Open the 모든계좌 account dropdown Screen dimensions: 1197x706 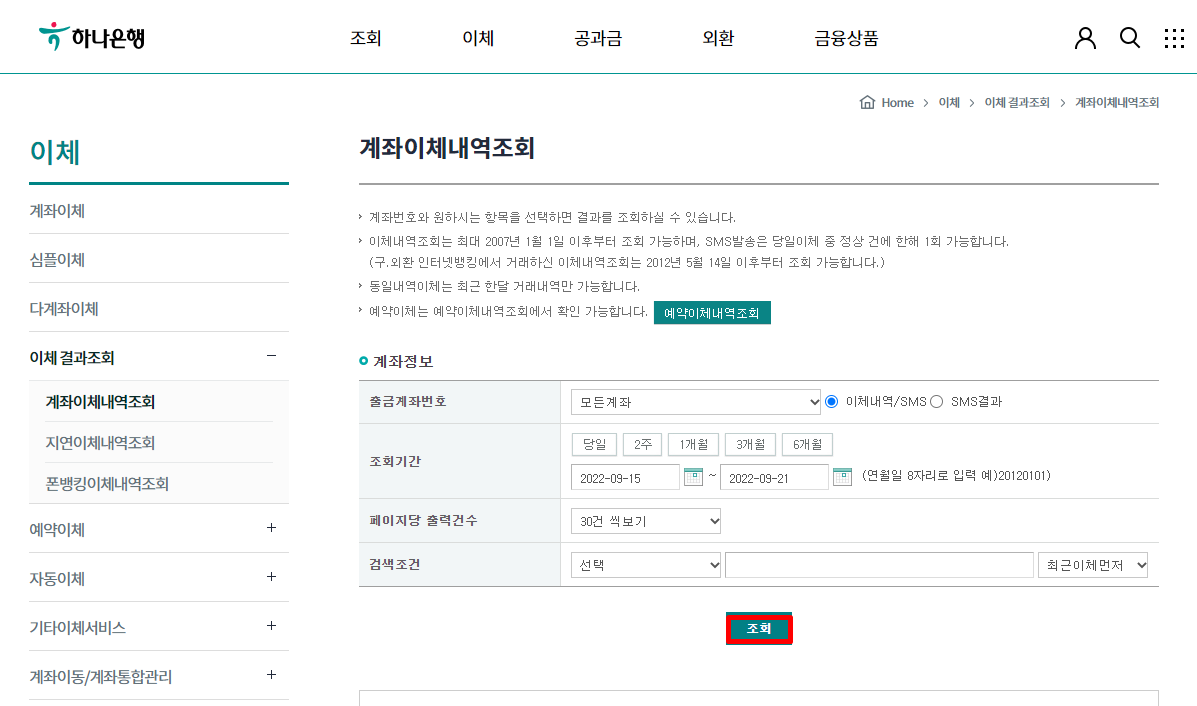(695, 401)
